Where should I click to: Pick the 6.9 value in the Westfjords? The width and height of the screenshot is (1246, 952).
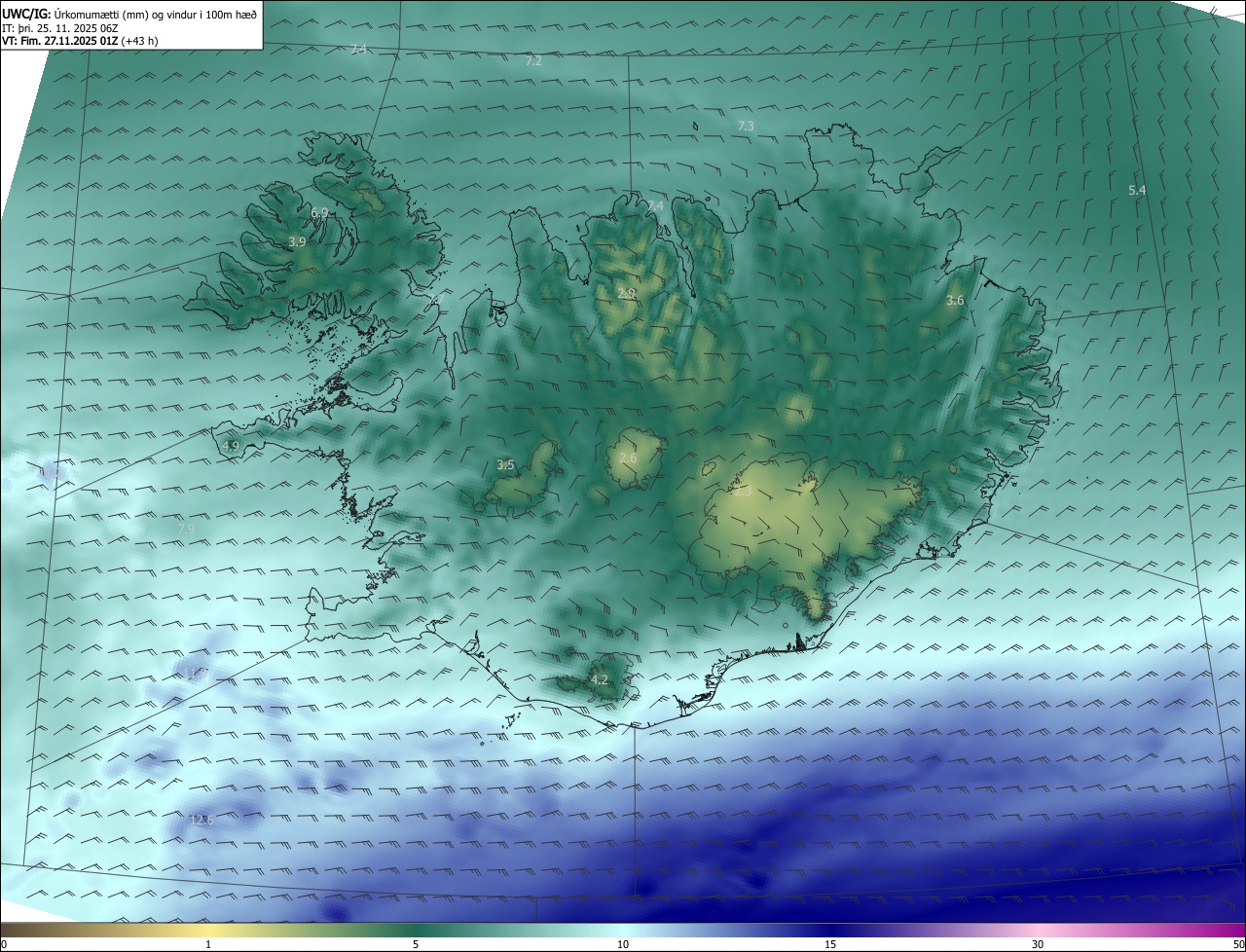click(319, 212)
